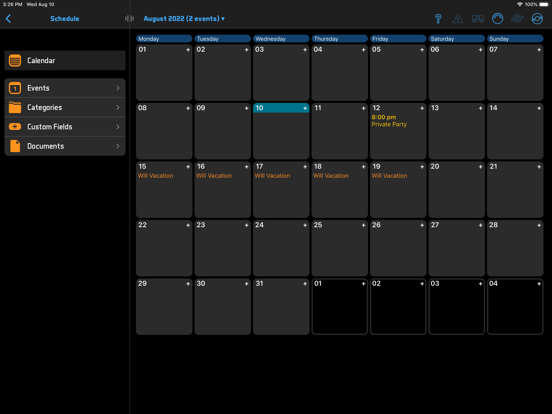Add an event on September 04
The height and width of the screenshot is (414, 552).
click(x=539, y=283)
